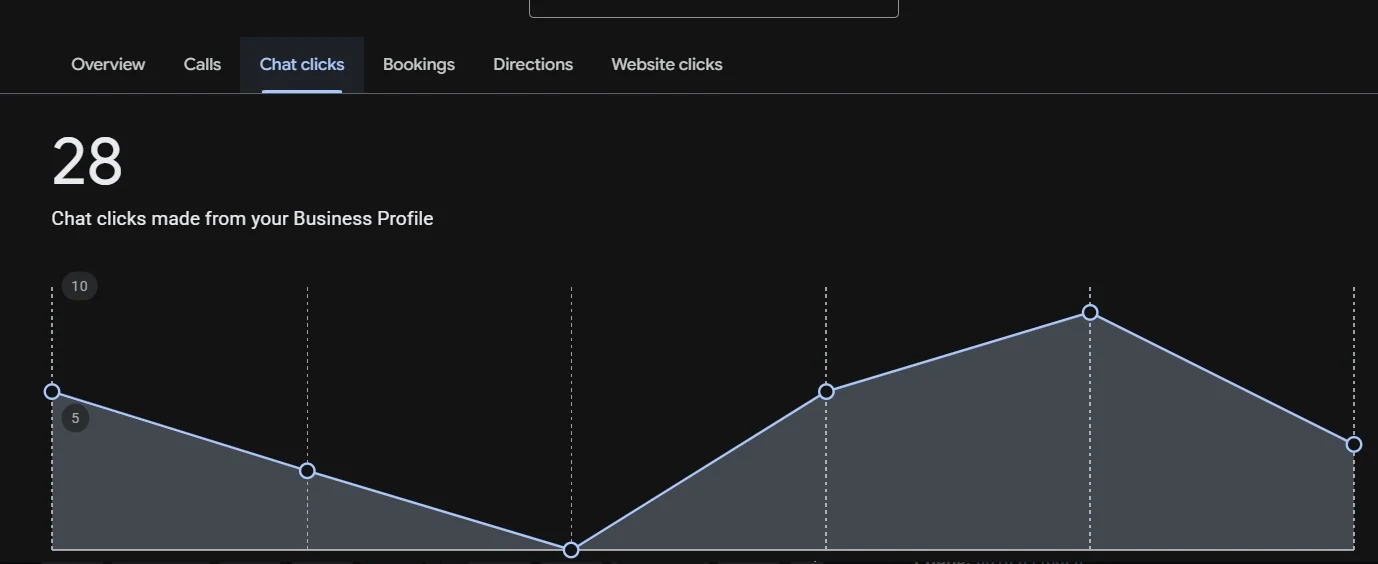The image size is (1378, 564).
Task: Click the input box above the tabs
Action: coord(714,7)
